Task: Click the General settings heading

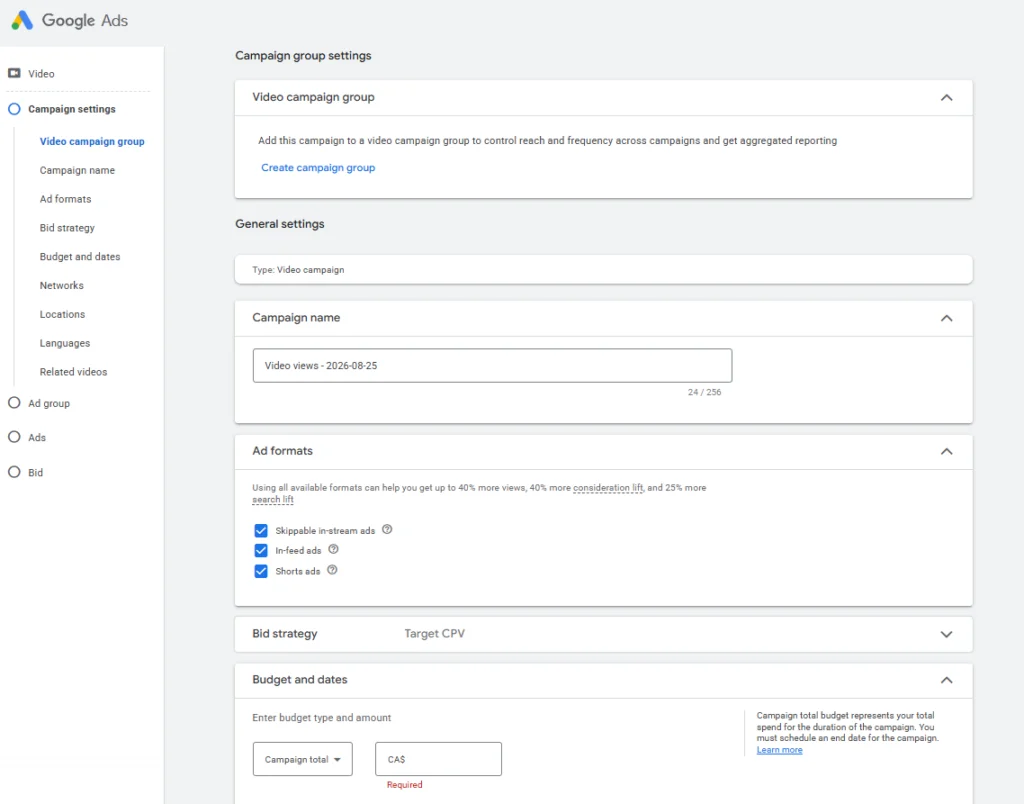Action: pyautogui.click(x=280, y=224)
